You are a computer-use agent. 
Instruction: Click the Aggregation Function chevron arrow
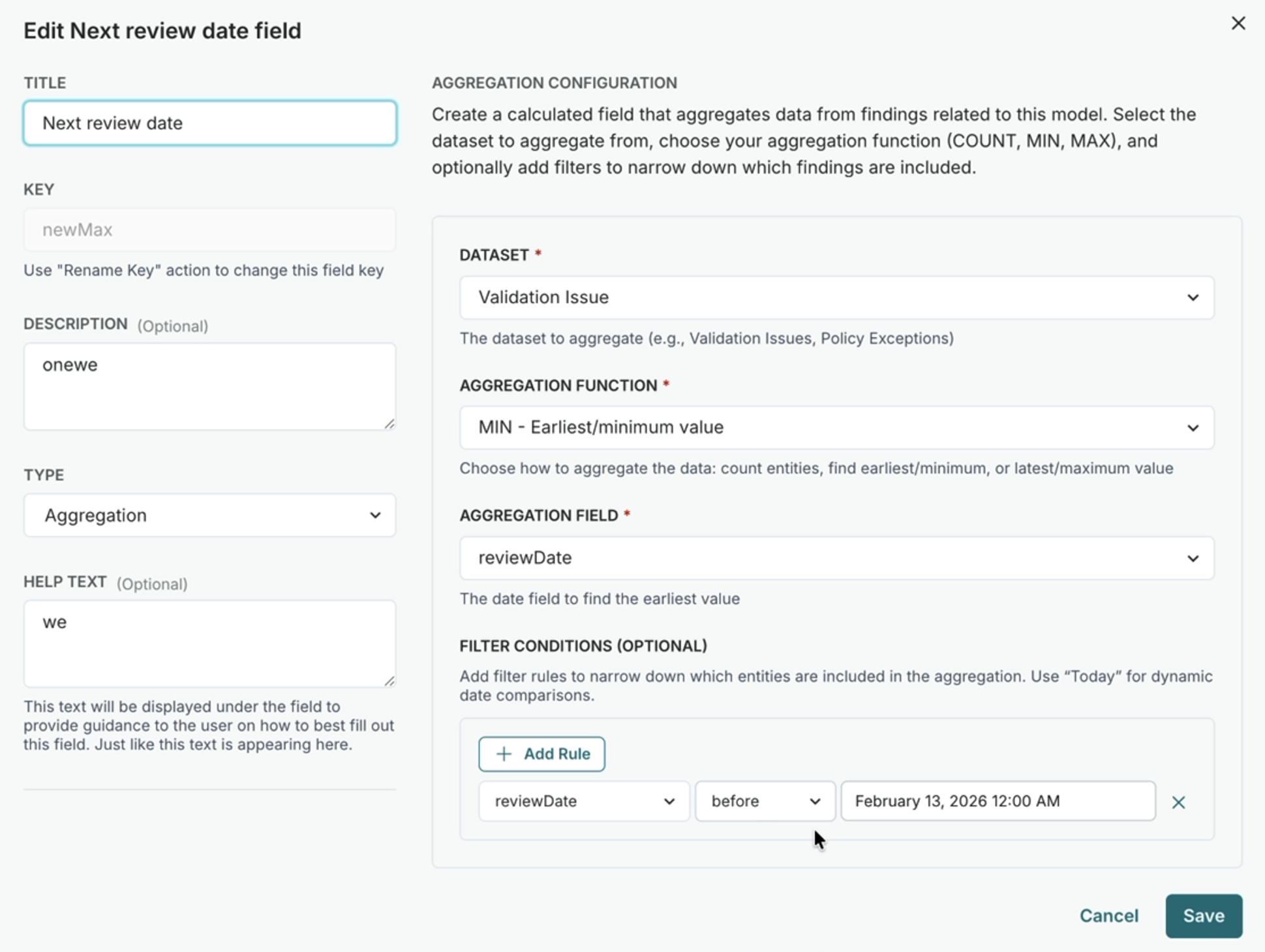coord(1193,428)
